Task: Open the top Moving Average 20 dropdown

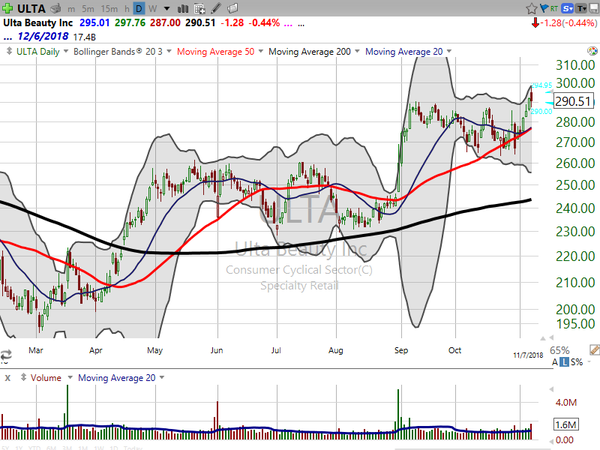Action: [x=449, y=51]
